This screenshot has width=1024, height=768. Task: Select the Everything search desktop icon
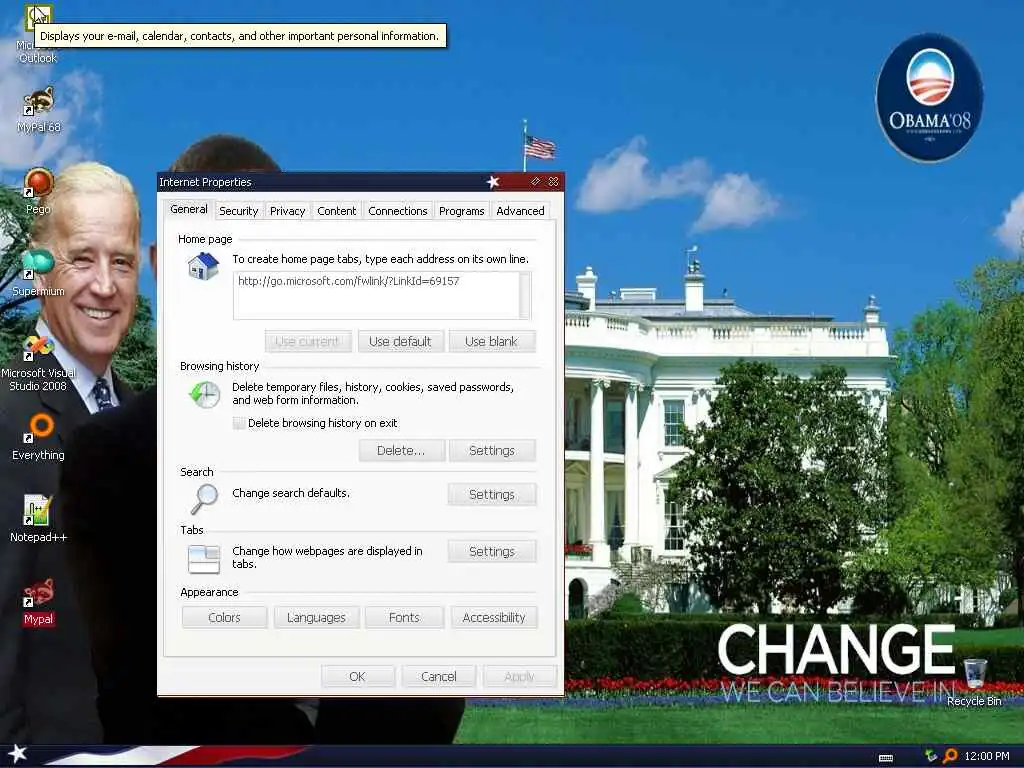pyautogui.click(x=38, y=436)
